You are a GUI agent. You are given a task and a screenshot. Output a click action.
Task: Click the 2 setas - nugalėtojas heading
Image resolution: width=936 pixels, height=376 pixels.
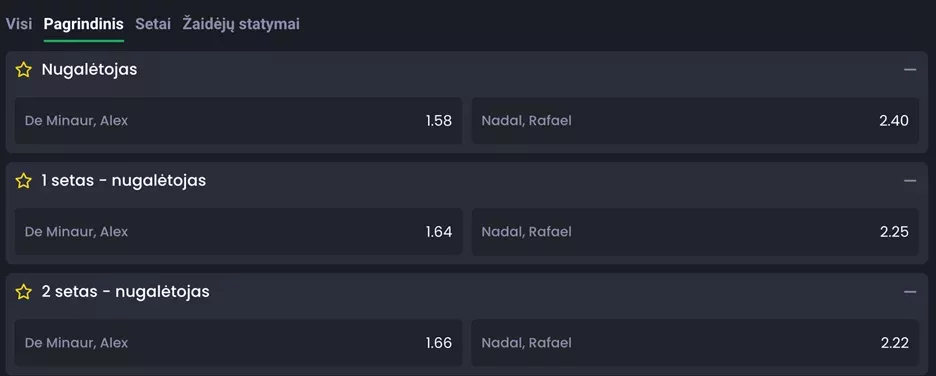tap(125, 292)
